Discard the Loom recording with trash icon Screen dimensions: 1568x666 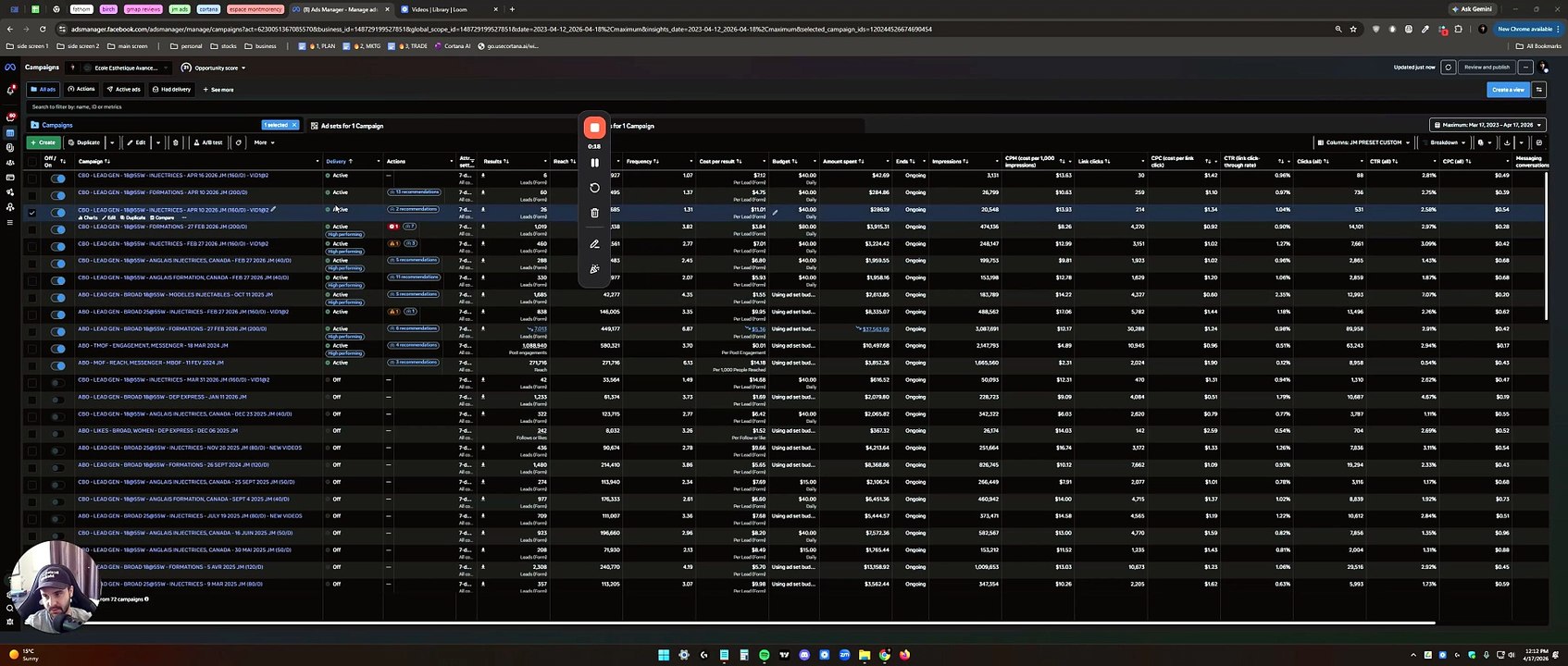pos(594,213)
